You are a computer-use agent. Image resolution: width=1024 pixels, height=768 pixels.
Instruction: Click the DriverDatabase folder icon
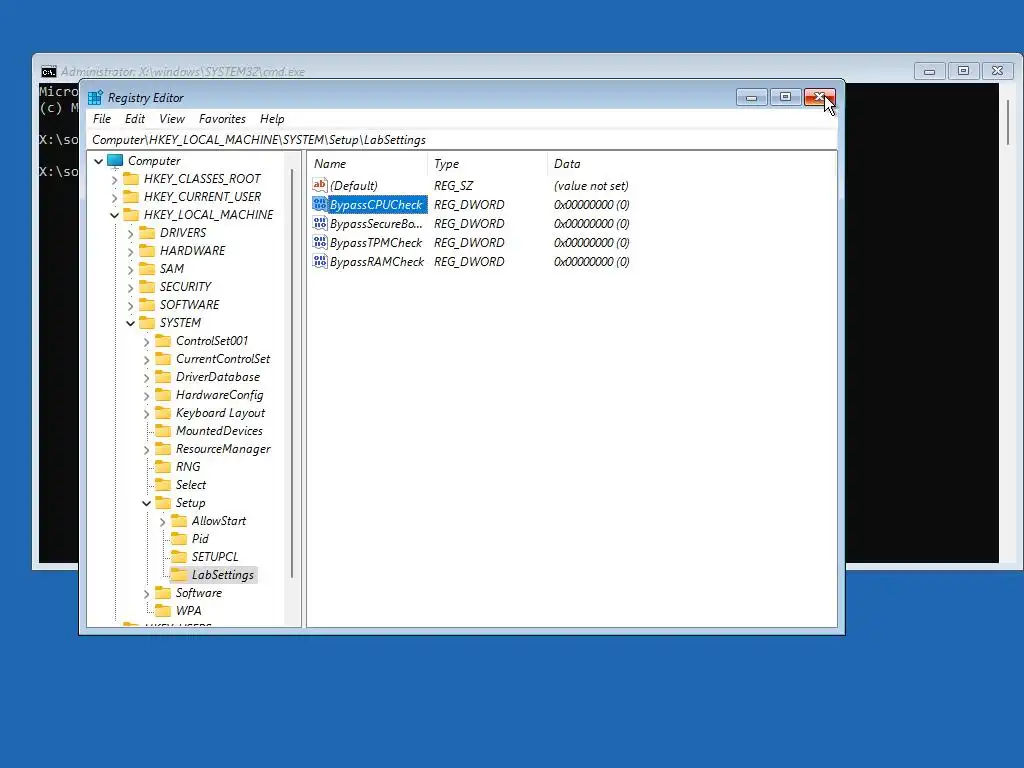coord(163,377)
